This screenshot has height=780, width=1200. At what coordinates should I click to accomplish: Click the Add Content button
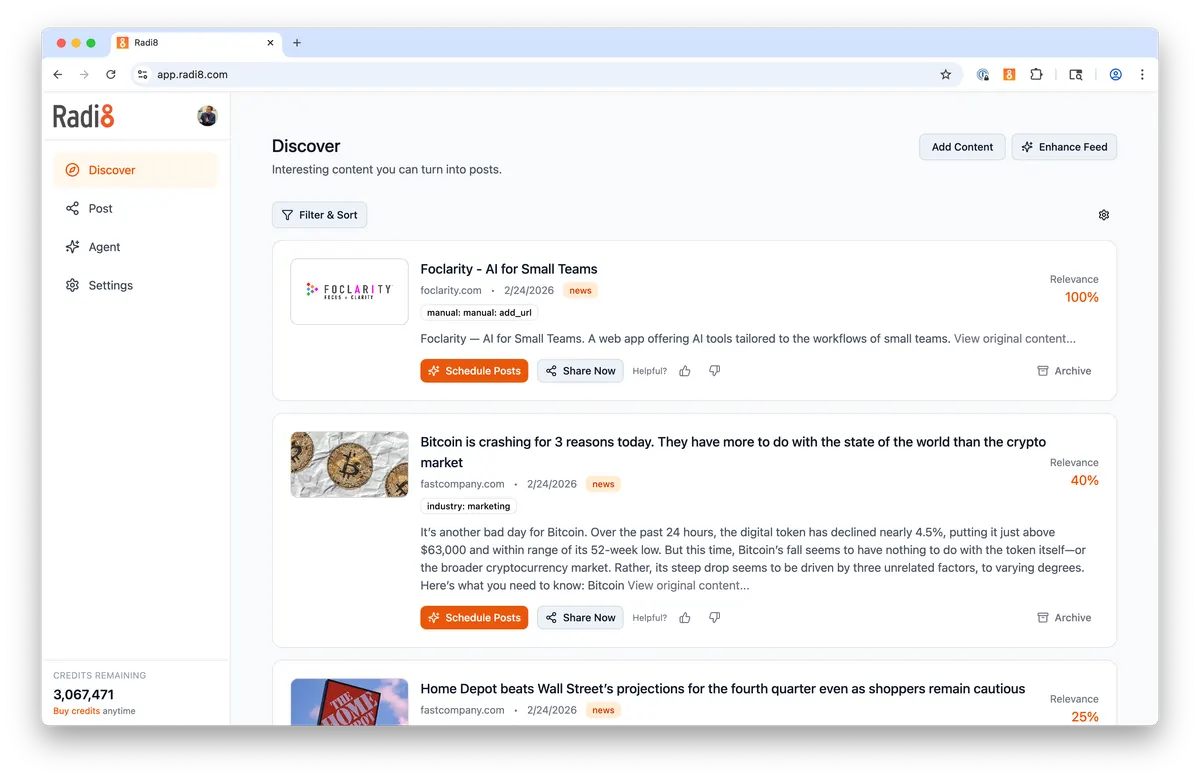coord(962,147)
